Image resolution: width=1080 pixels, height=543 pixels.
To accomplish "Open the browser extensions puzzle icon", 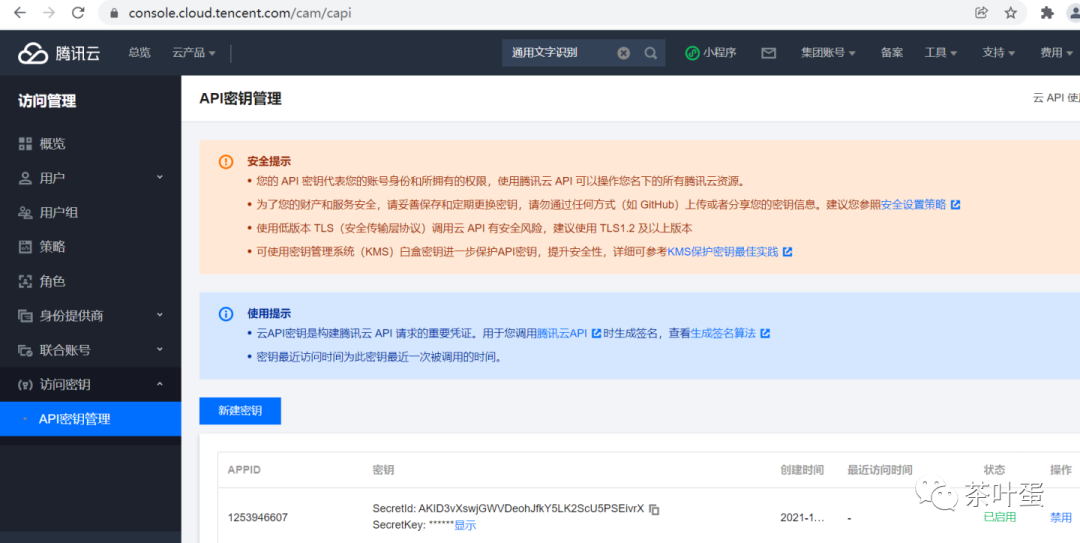I will pyautogui.click(x=1047, y=12).
